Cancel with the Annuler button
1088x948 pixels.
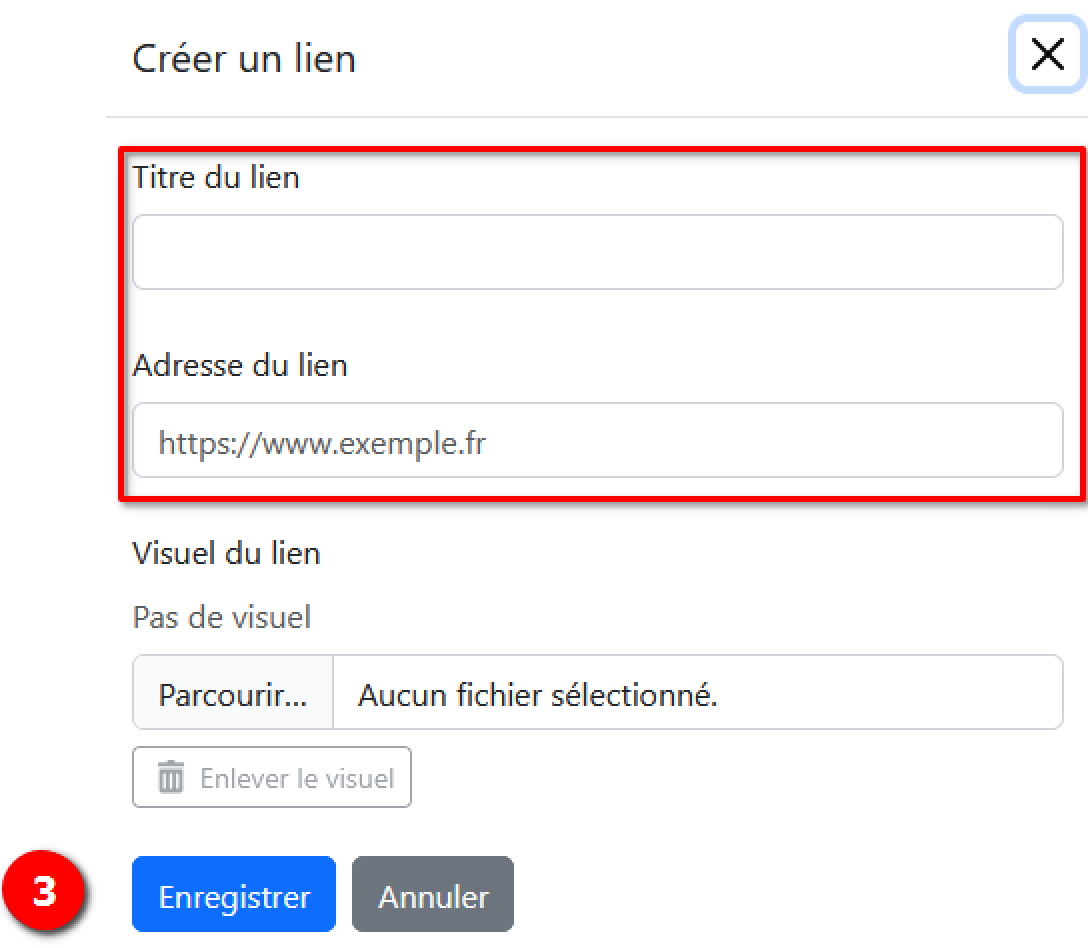tap(433, 894)
